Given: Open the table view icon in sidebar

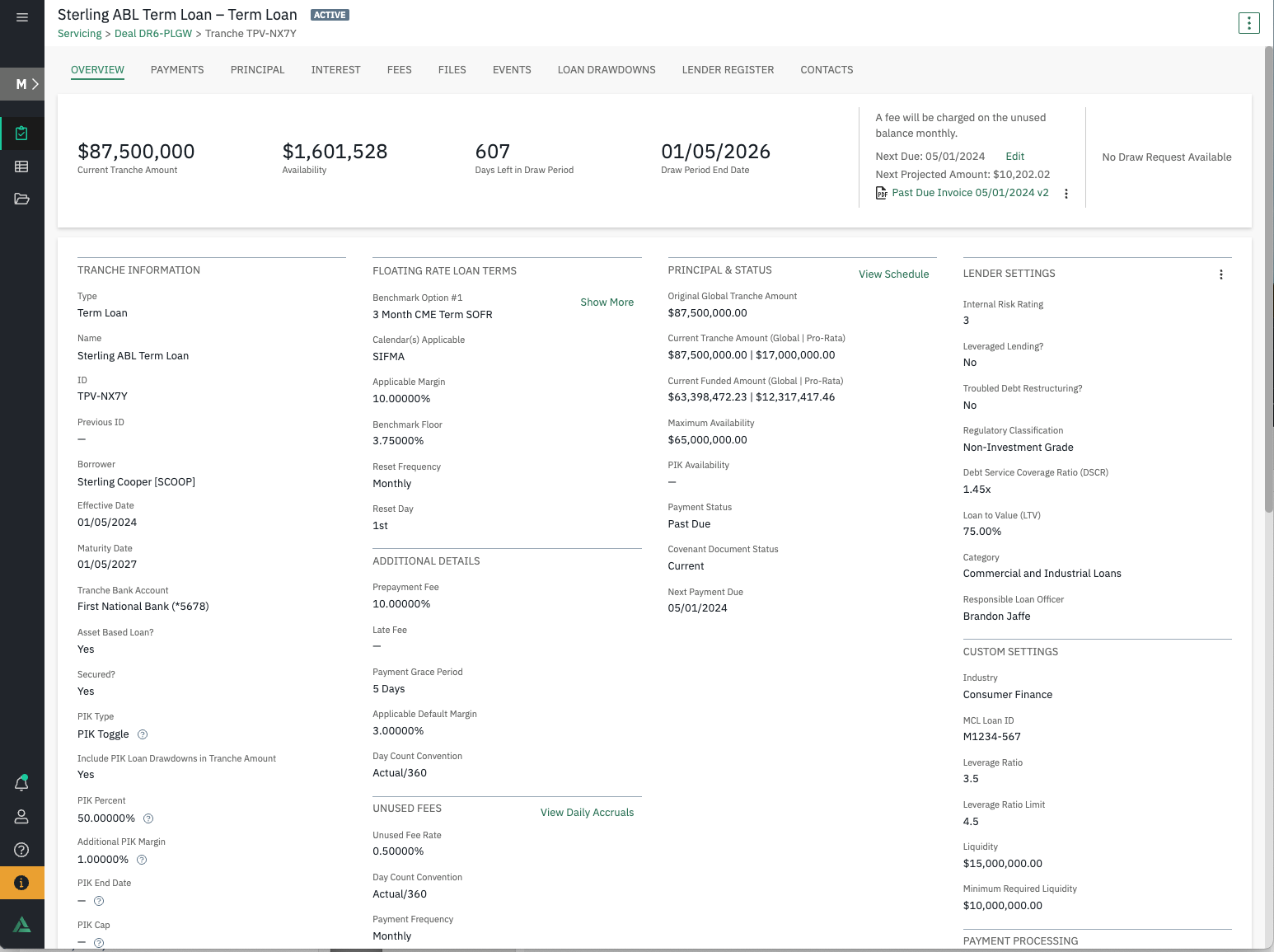Looking at the screenshot, I should coord(21,166).
